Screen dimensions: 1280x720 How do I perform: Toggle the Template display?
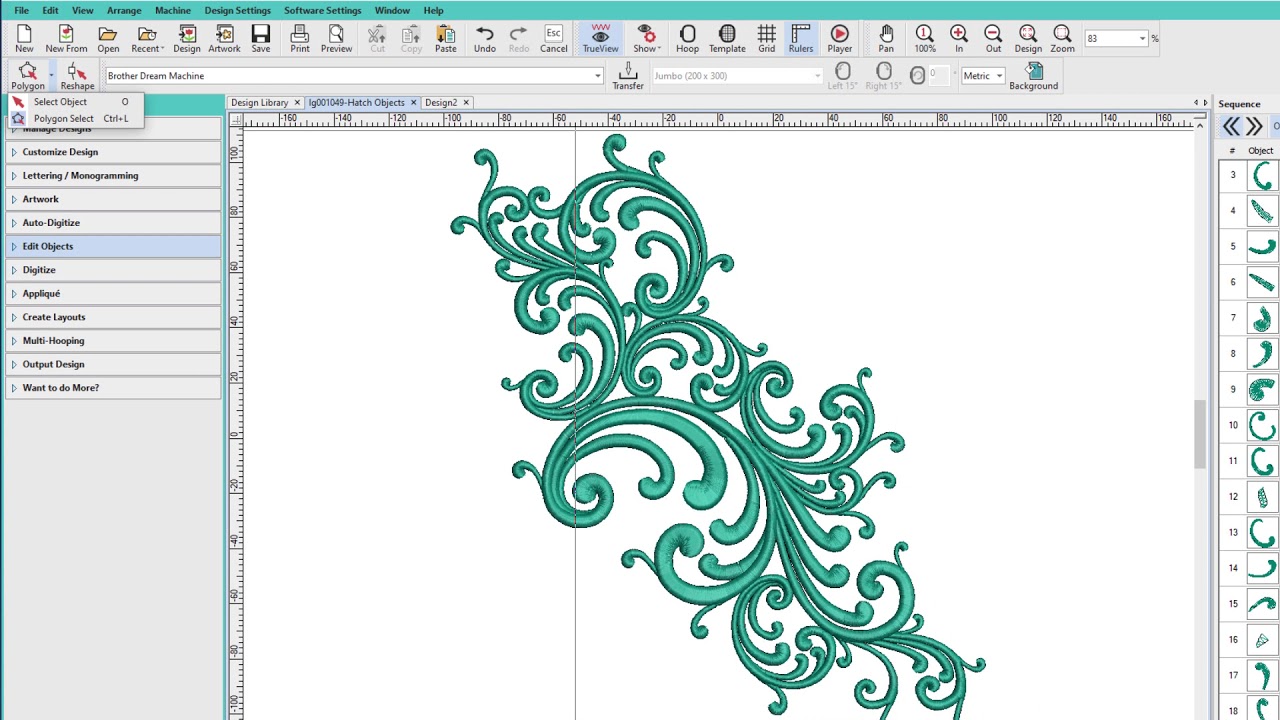pos(727,39)
